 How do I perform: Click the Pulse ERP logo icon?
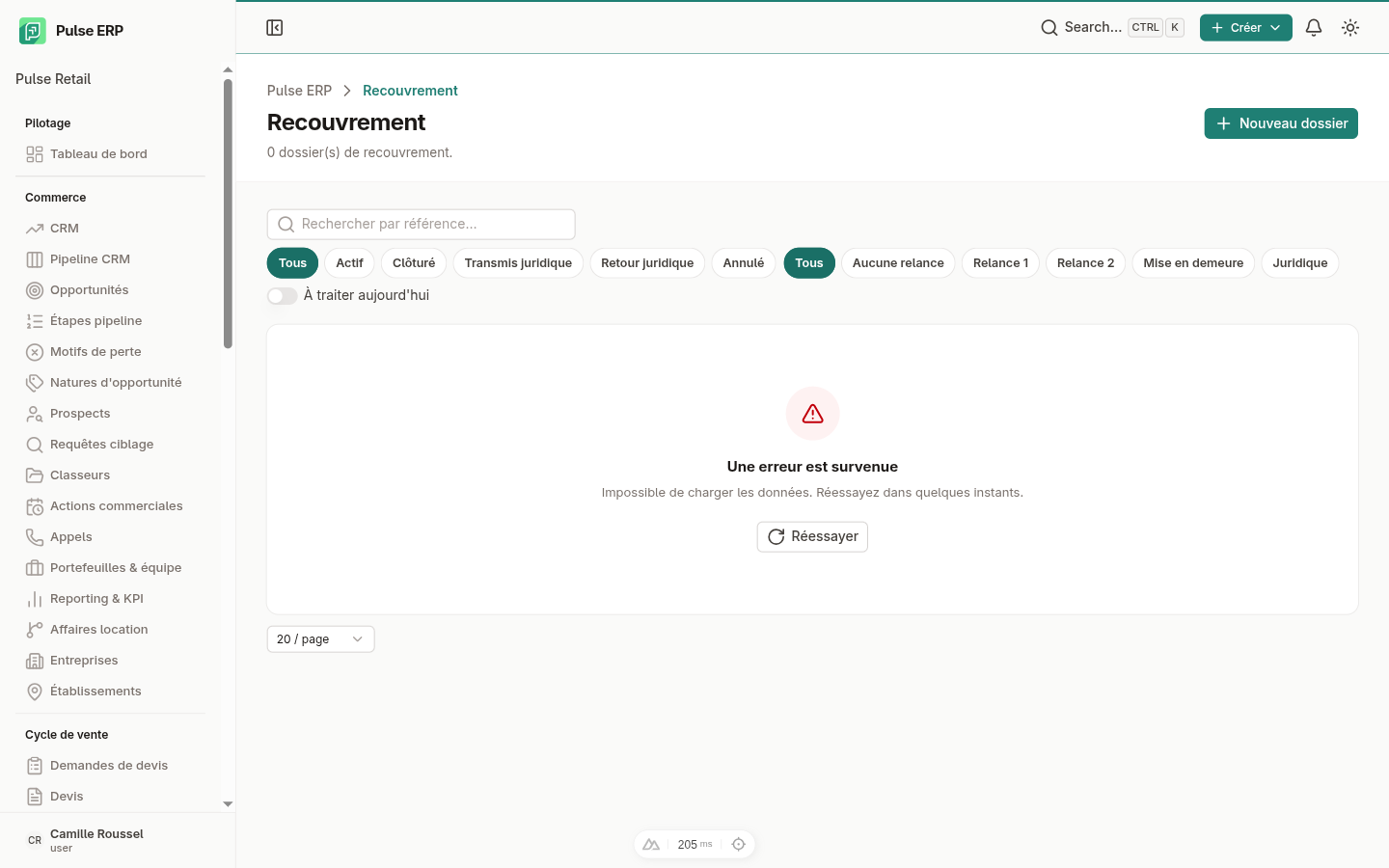(32, 31)
